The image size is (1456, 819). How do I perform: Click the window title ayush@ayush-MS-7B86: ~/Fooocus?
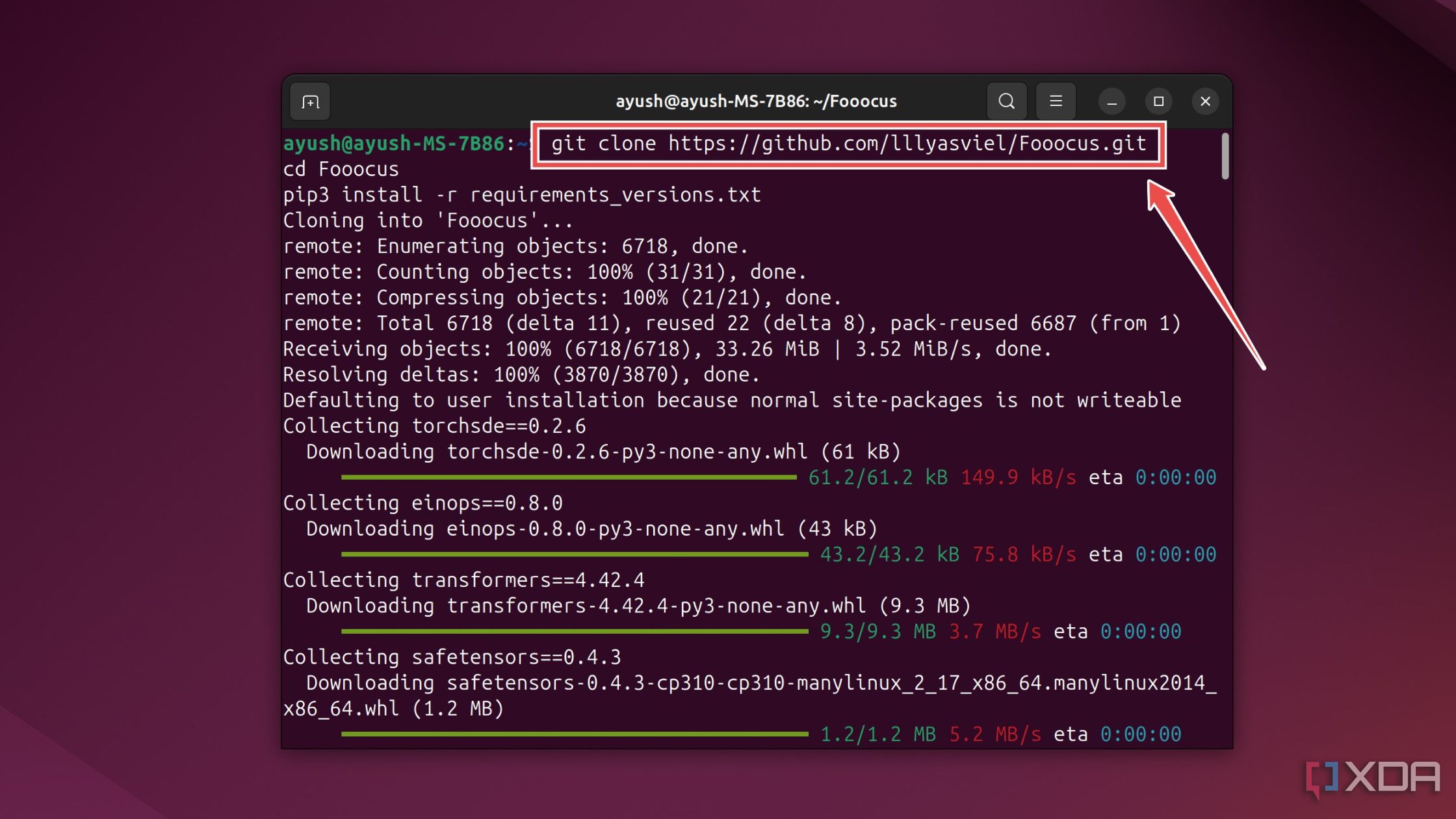[x=756, y=101]
